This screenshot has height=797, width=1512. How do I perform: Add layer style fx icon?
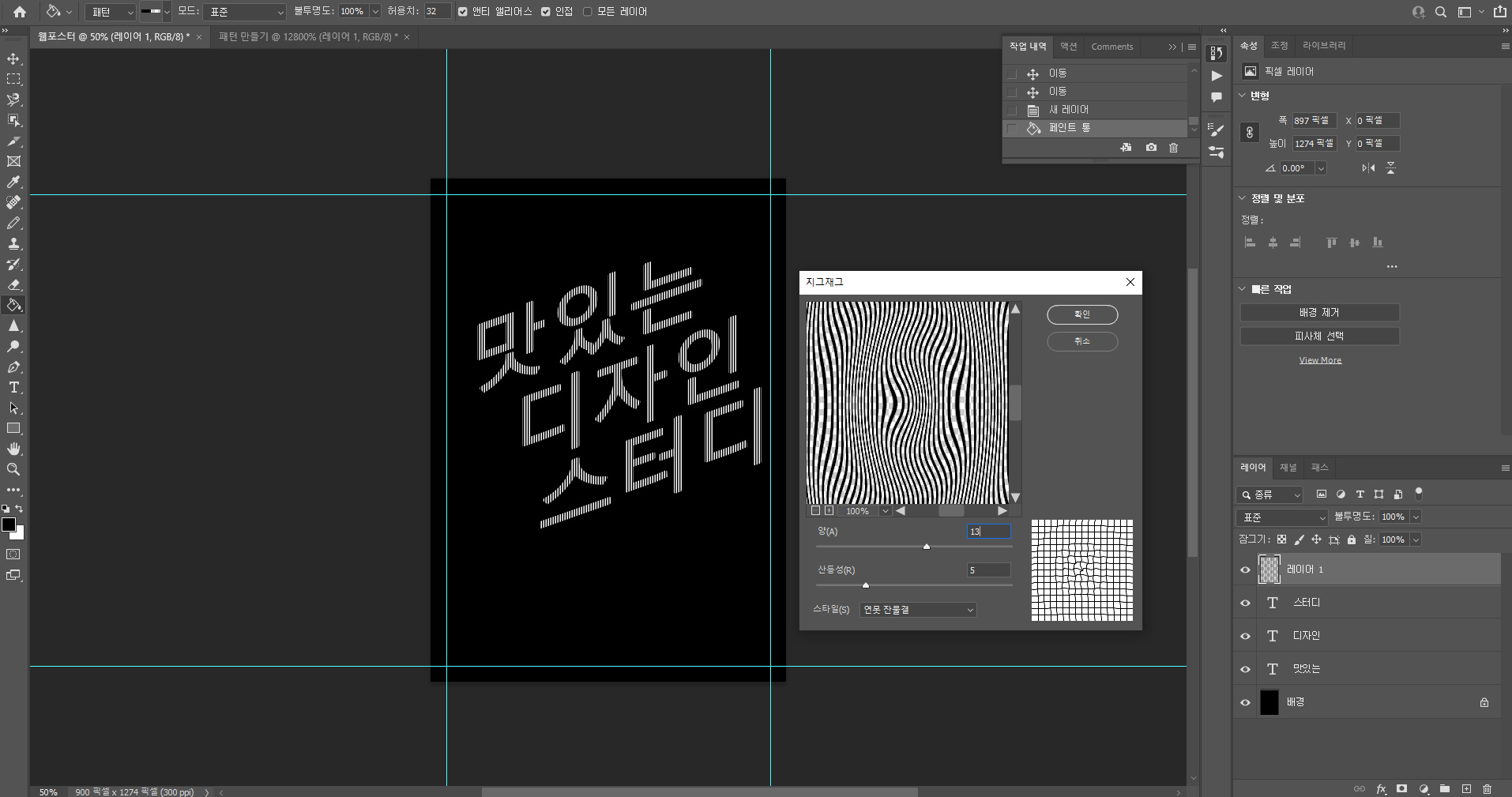pyautogui.click(x=1381, y=788)
